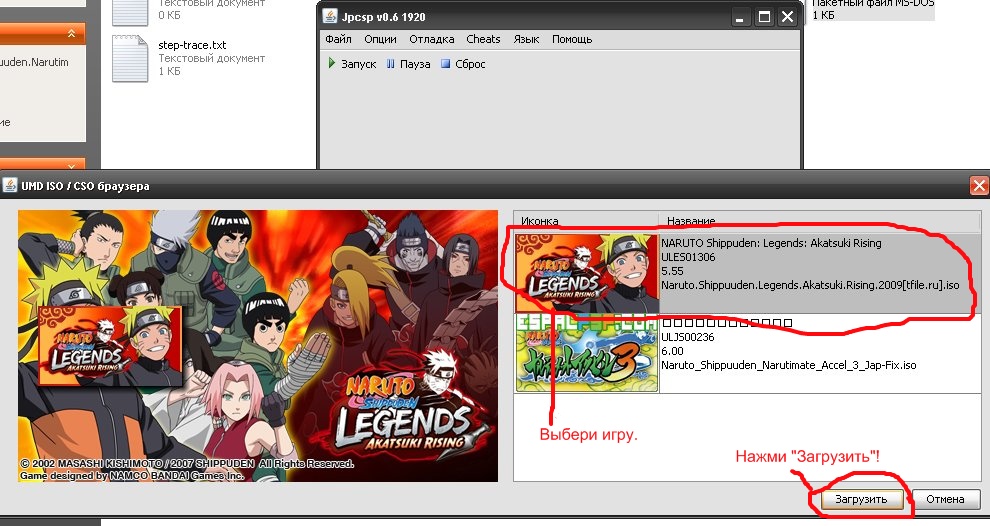Select the 5.55 firmware version text
This screenshot has height=526, width=990.
tap(672, 271)
